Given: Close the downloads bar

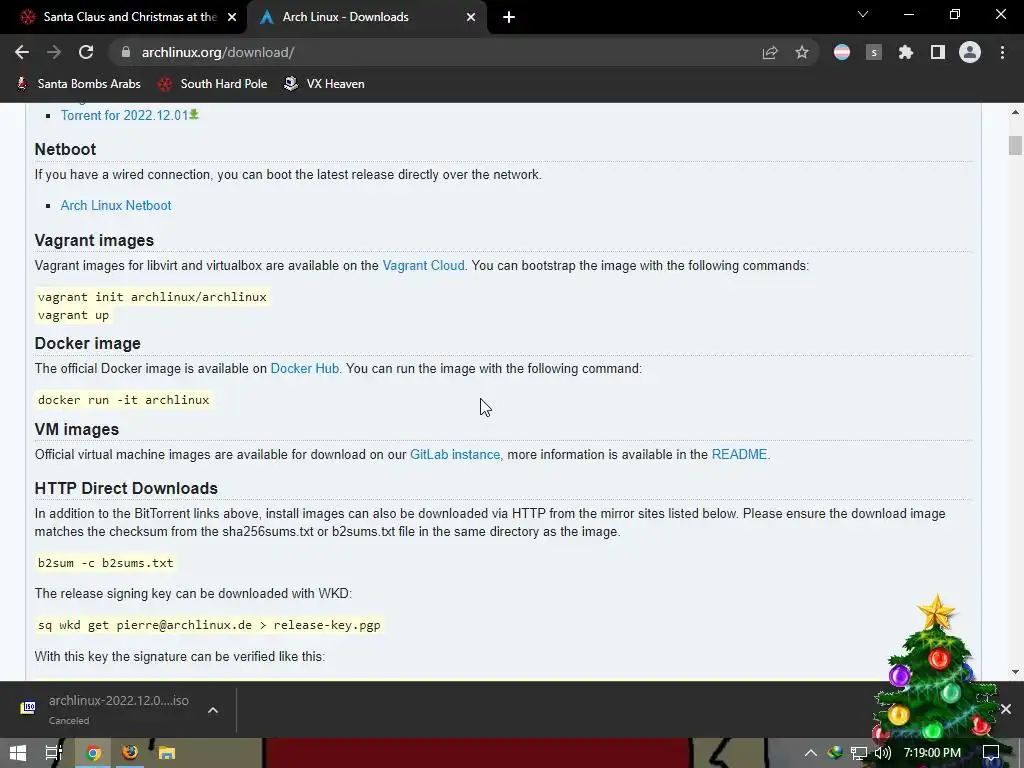Looking at the screenshot, I should (x=1006, y=709).
